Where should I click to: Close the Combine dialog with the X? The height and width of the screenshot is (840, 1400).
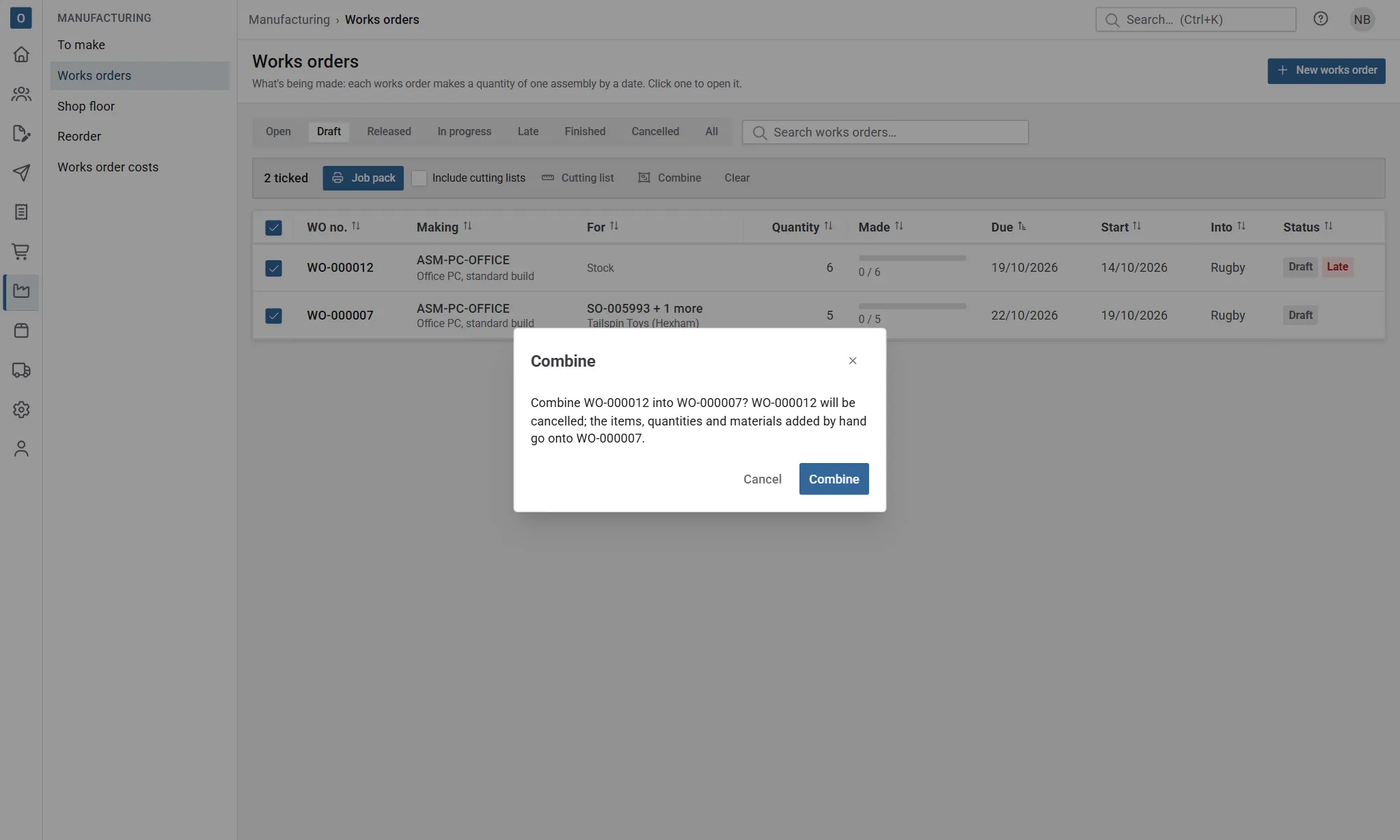coord(853,361)
